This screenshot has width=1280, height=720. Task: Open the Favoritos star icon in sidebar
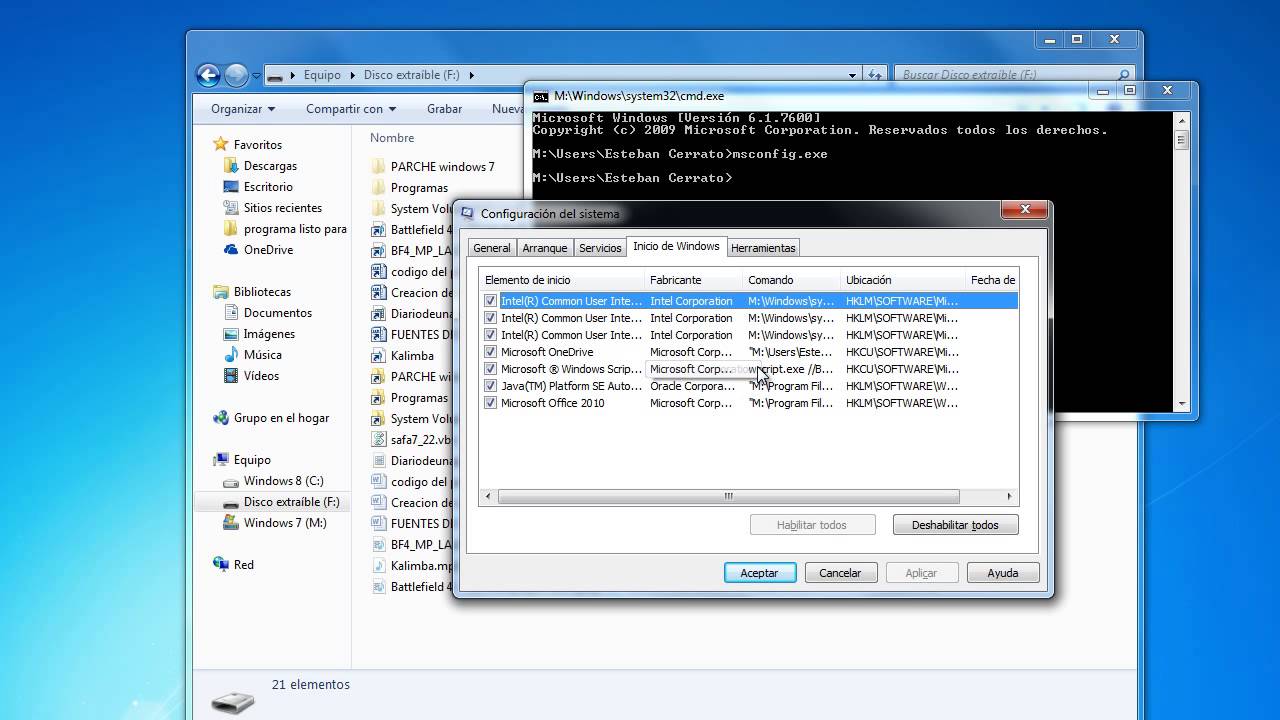(222, 144)
